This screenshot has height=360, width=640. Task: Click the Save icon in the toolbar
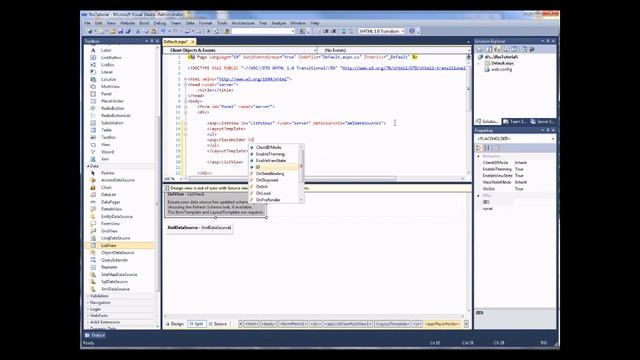[120, 31]
